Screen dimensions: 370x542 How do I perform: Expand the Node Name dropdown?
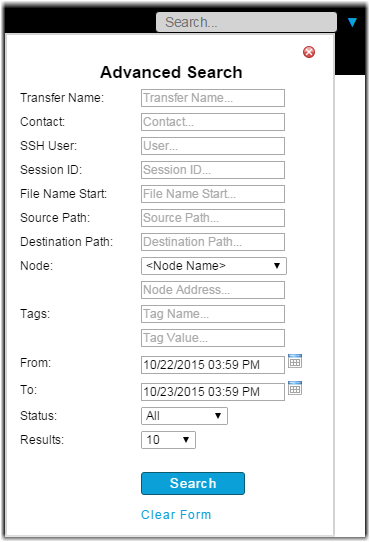click(x=214, y=266)
